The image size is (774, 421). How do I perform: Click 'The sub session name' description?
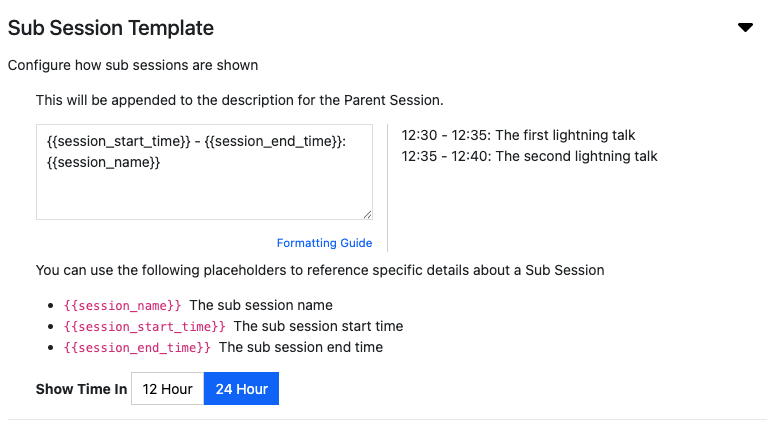tap(261, 306)
